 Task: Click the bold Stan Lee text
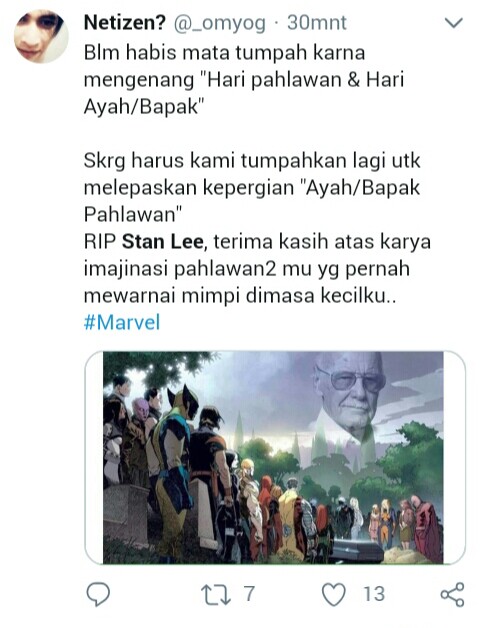coord(163,242)
